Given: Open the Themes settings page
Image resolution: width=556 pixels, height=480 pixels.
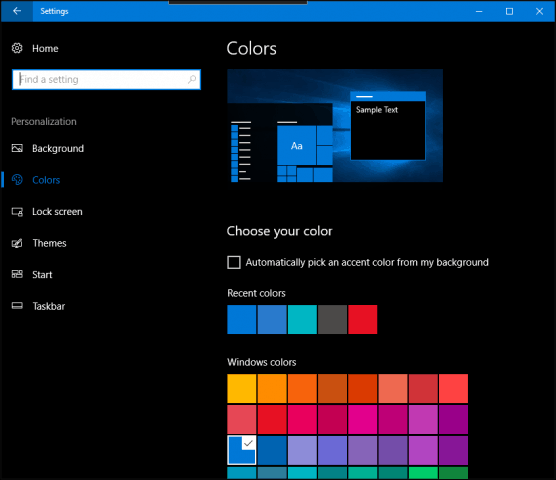Looking at the screenshot, I should [49, 243].
